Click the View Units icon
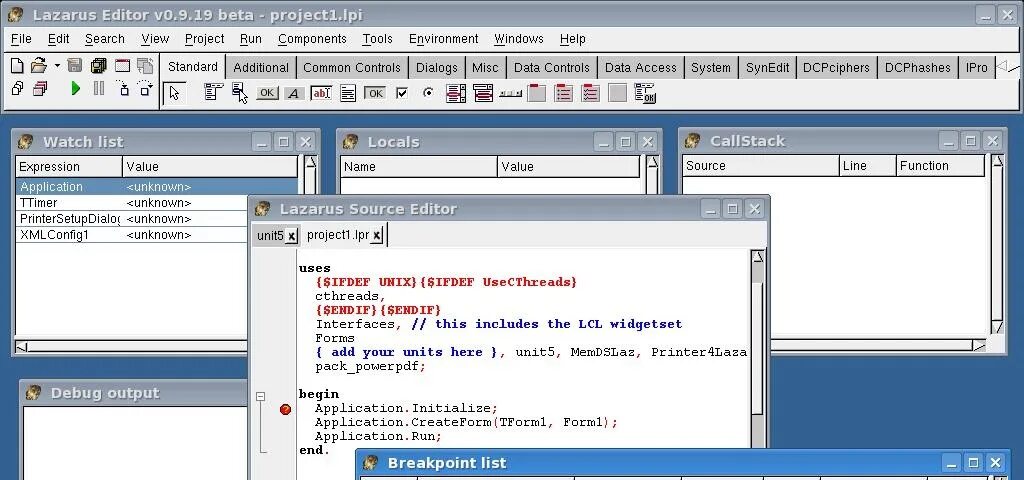This screenshot has height=480, width=1024. tap(18, 88)
